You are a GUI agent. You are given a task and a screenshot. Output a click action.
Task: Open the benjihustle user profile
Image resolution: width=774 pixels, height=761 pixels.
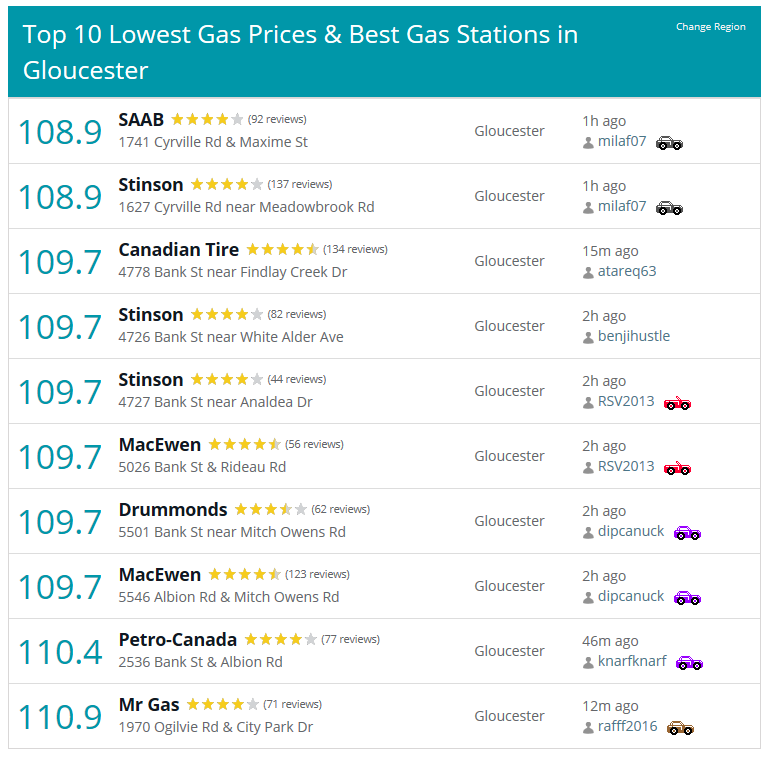tap(634, 336)
